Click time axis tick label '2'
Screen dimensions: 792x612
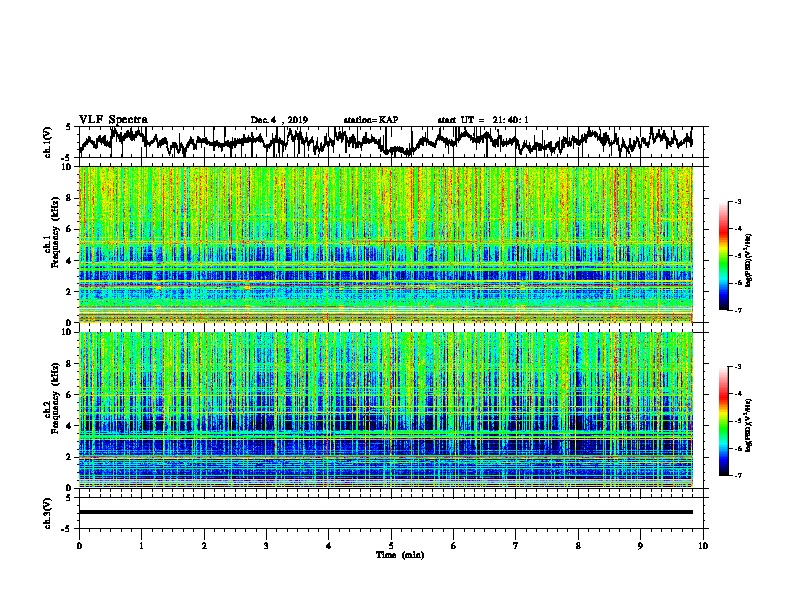coord(204,546)
